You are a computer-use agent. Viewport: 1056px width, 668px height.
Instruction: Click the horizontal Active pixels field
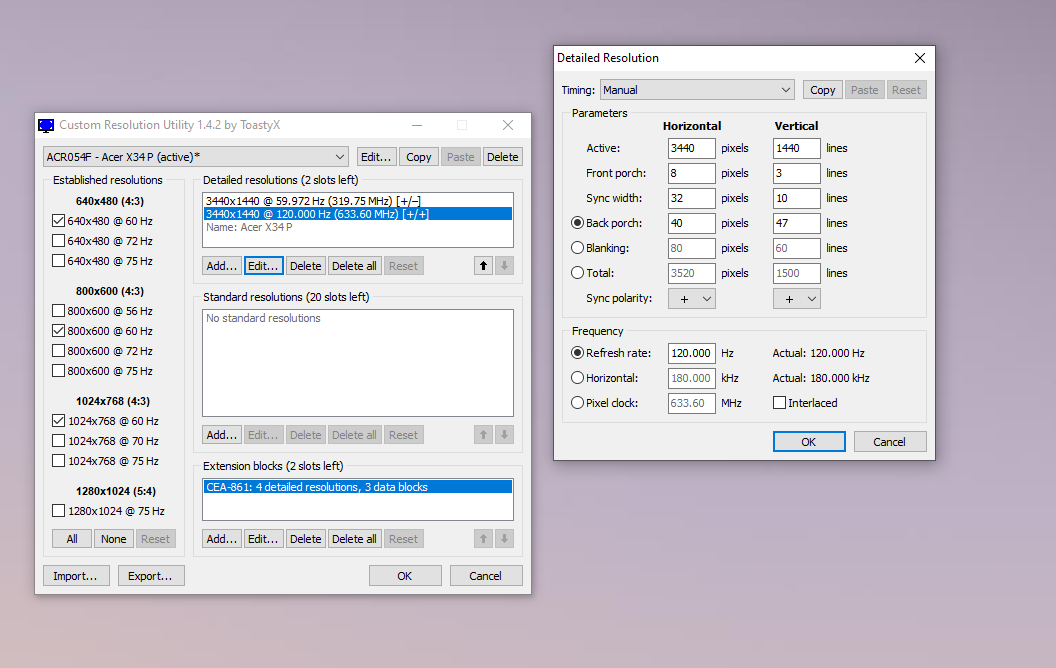(692, 148)
